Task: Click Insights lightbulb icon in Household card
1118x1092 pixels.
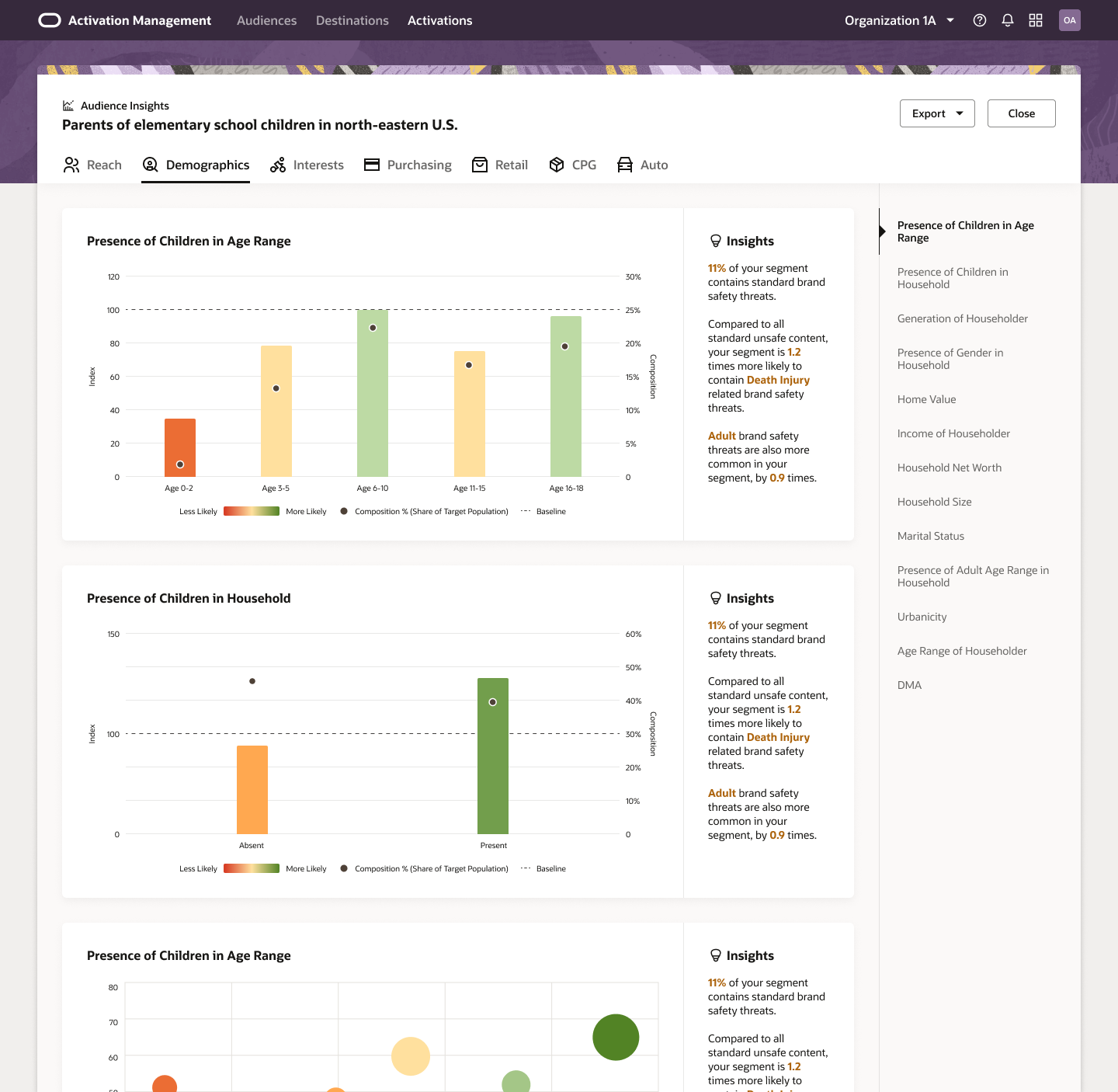Action: click(716, 598)
